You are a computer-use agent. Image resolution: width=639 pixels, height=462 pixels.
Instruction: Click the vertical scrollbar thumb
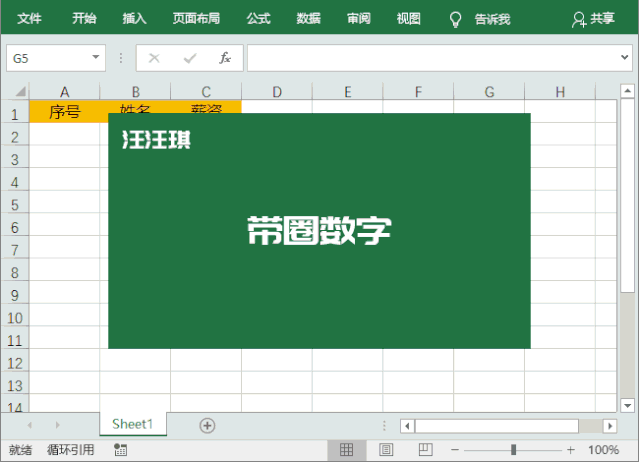tap(628, 195)
